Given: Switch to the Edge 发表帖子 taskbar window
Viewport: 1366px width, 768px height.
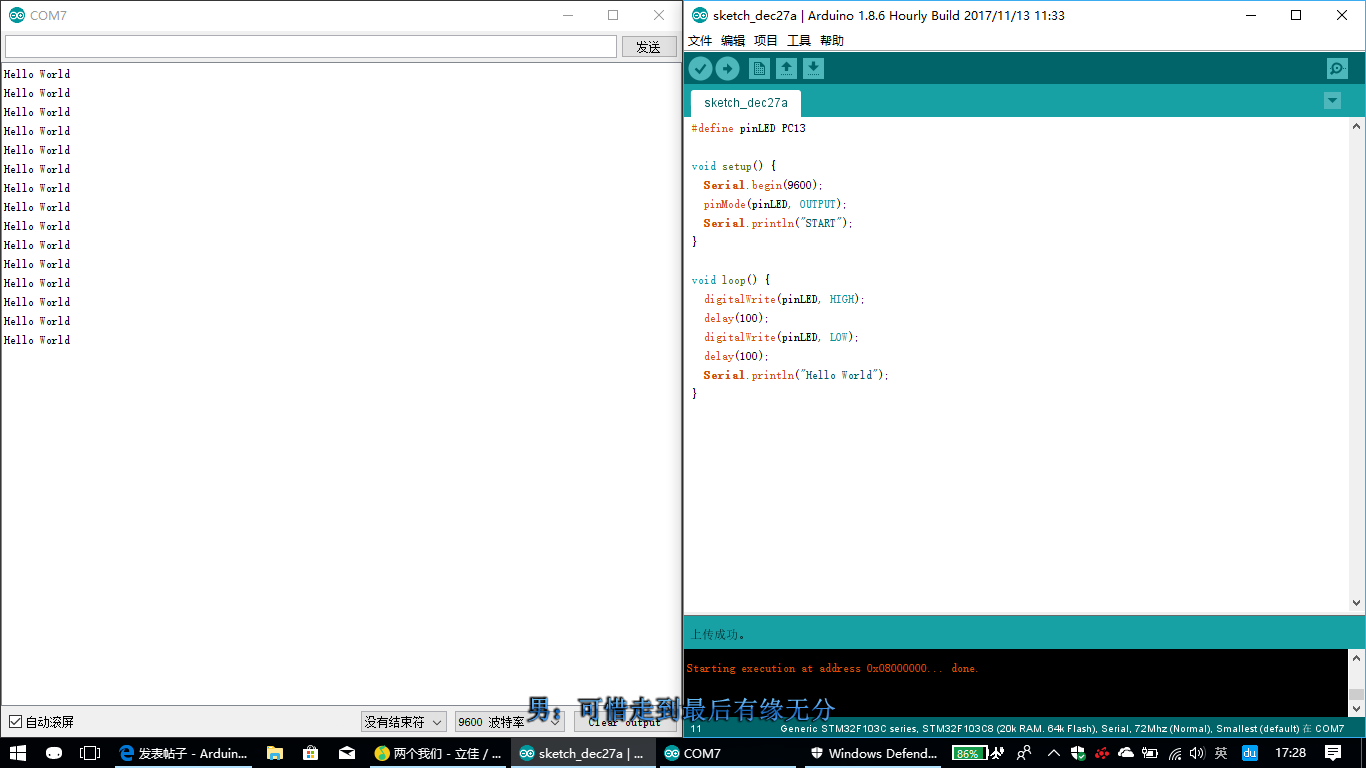Looking at the screenshot, I should coord(183,753).
